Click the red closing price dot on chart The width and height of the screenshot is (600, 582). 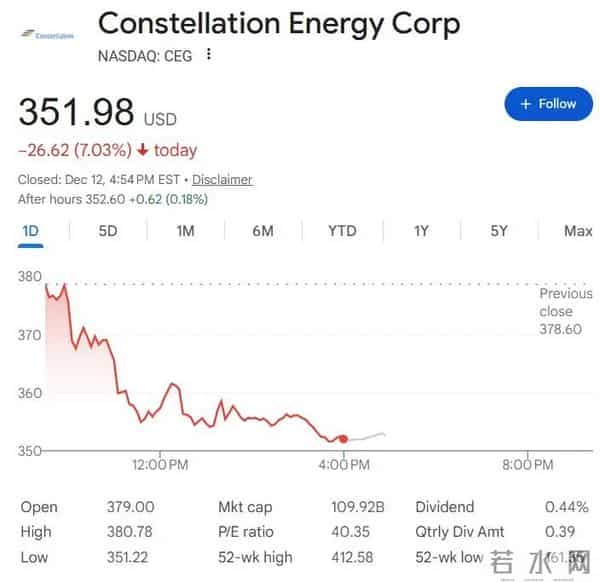(x=344, y=438)
